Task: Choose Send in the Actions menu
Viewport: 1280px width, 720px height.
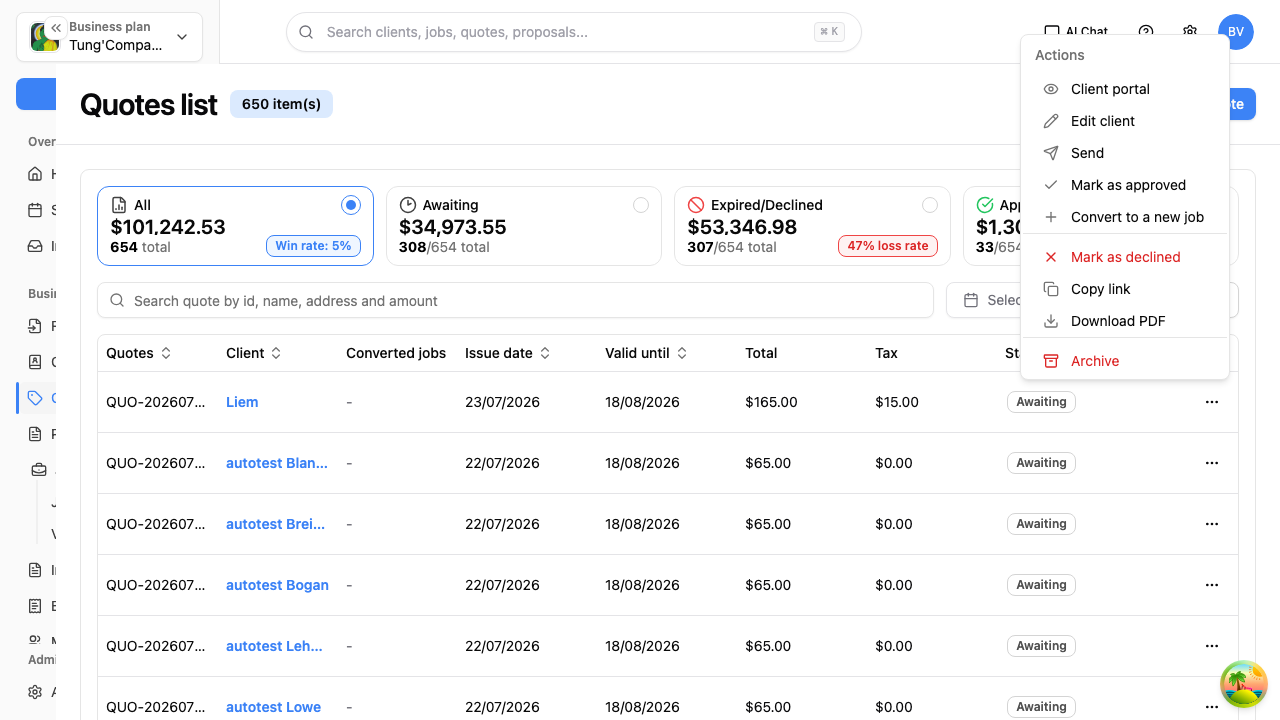Action: [x=1125, y=153]
